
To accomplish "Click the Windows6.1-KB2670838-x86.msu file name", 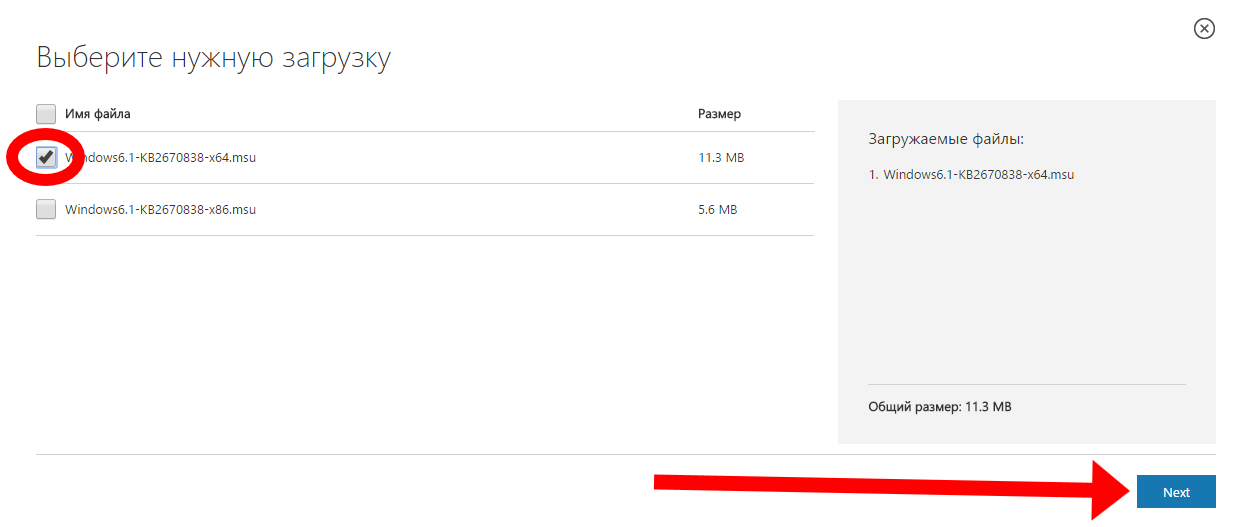I will click(x=160, y=210).
